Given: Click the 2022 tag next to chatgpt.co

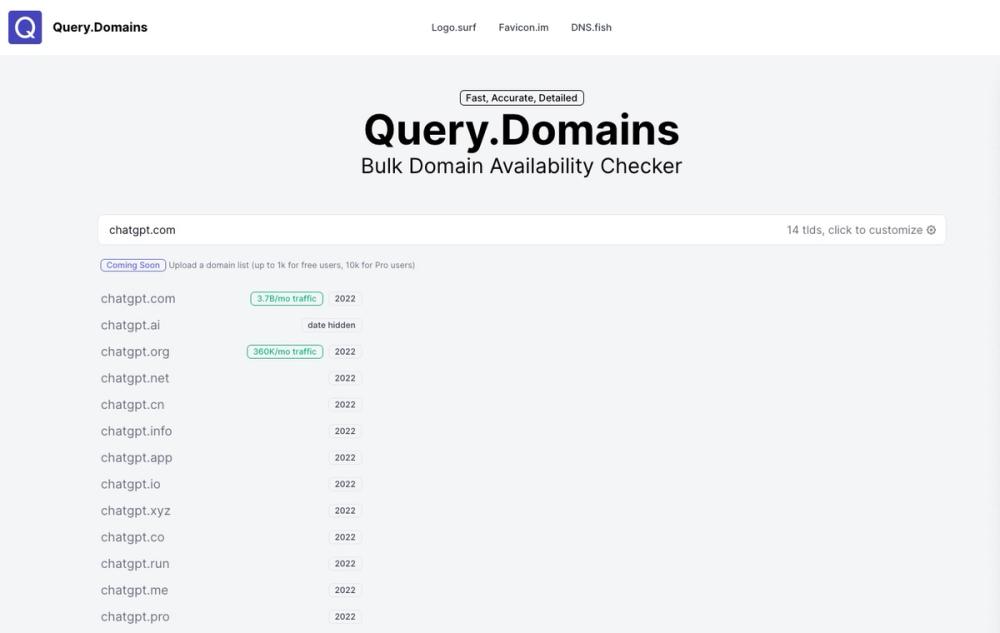Looking at the screenshot, I should coord(345,537).
